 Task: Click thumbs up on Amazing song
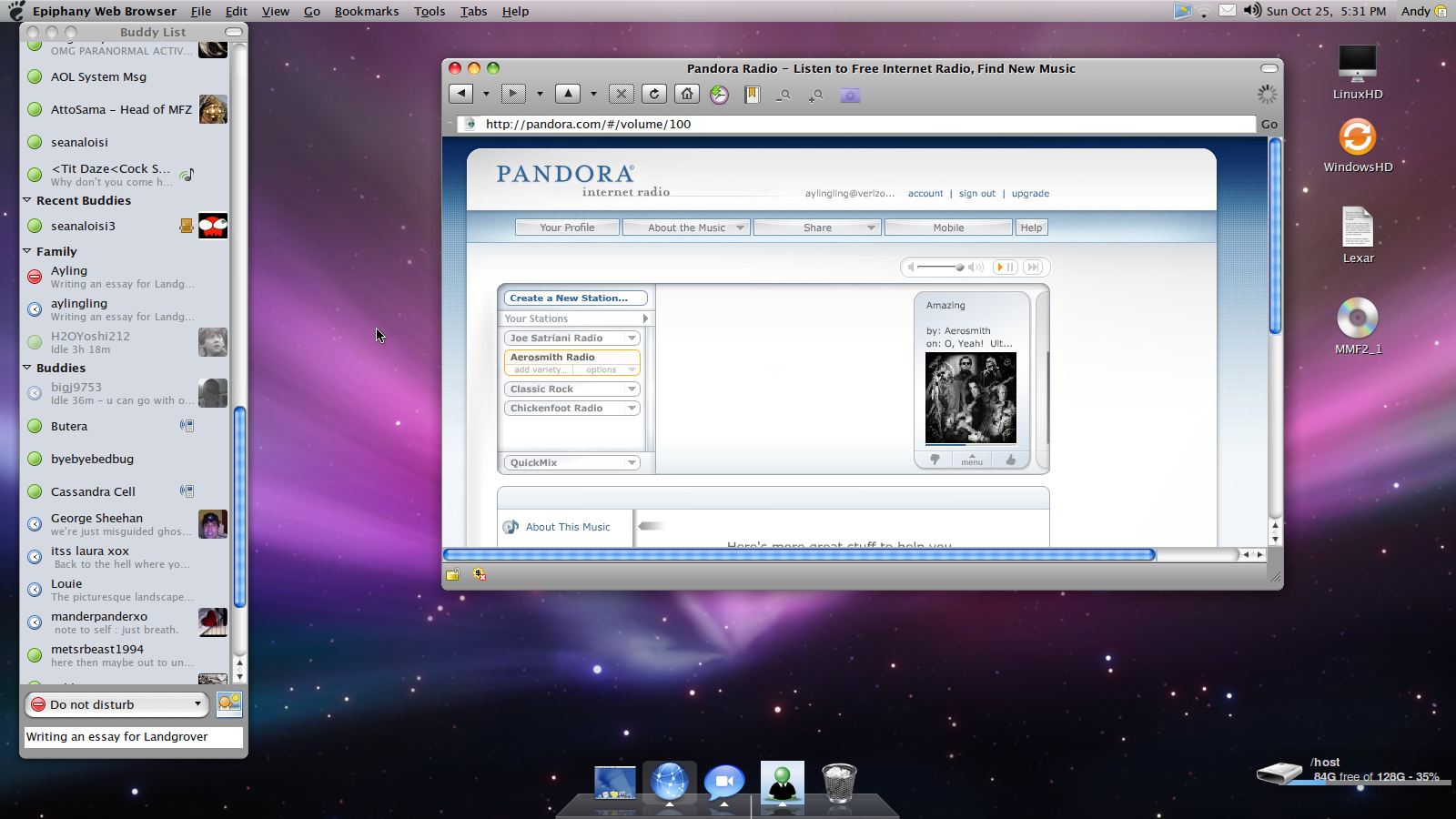tap(1010, 460)
